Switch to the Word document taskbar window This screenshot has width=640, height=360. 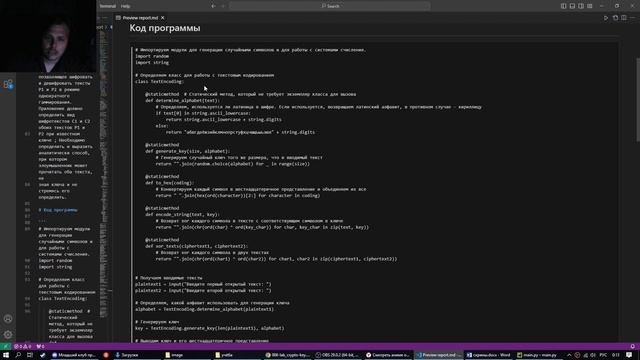point(489,355)
